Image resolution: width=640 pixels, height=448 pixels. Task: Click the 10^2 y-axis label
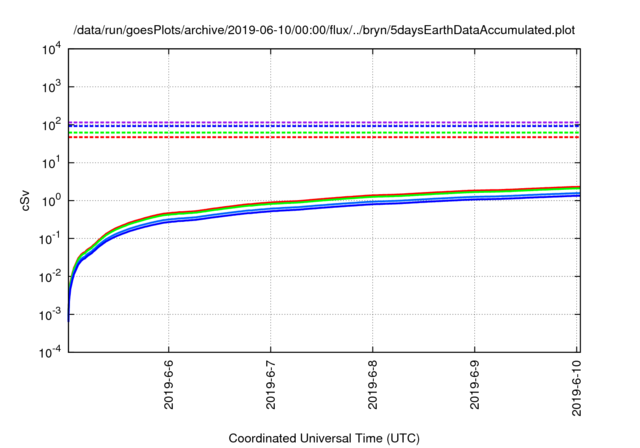[x=51, y=124]
